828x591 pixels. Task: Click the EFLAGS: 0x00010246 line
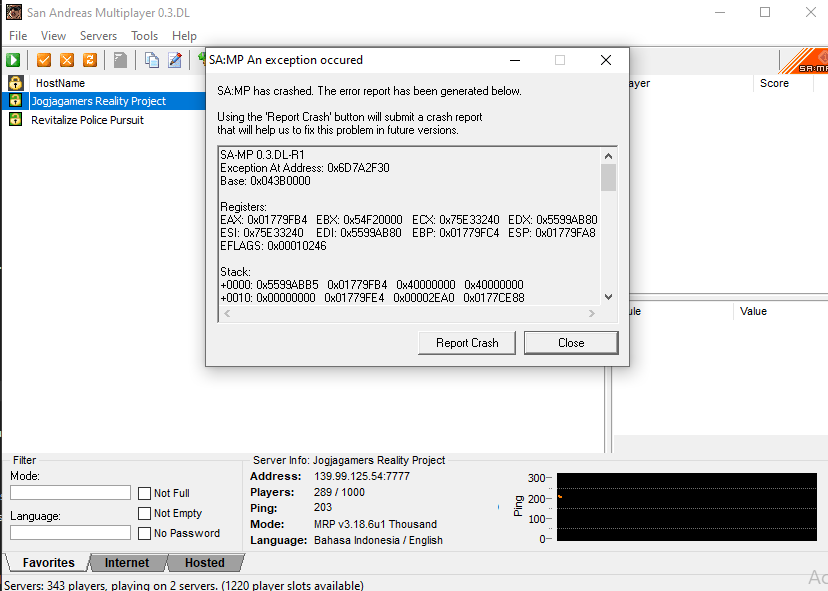click(273, 246)
